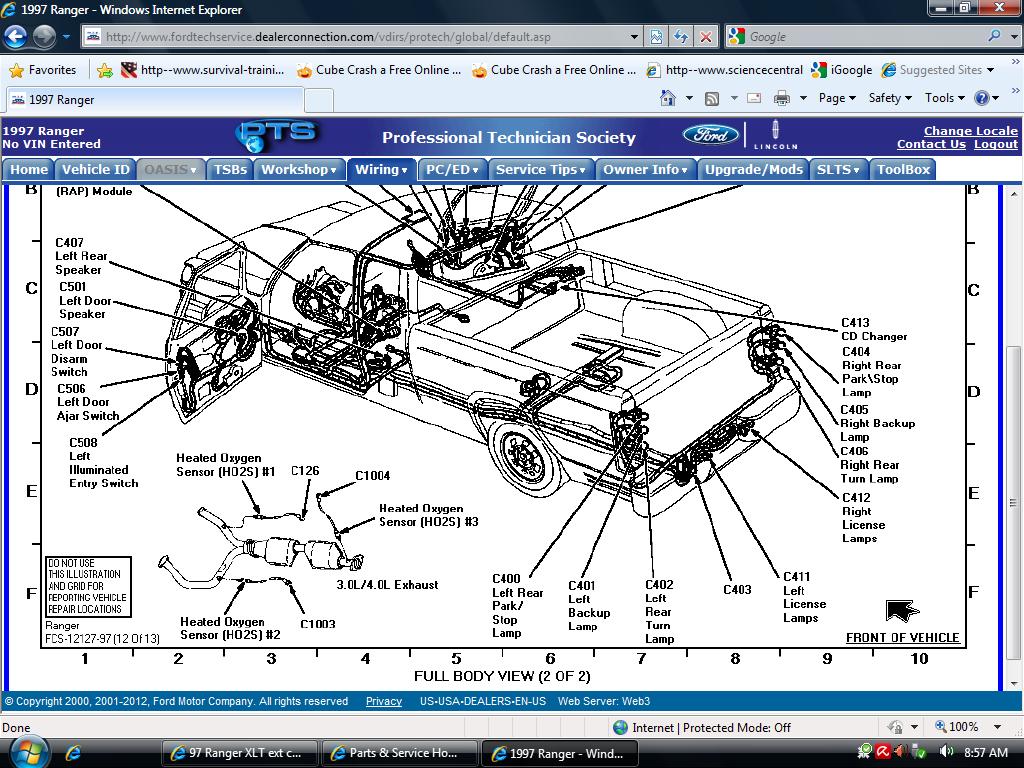The height and width of the screenshot is (768, 1024).
Task: Open the Wiring menu tab
Action: (x=381, y=169)
